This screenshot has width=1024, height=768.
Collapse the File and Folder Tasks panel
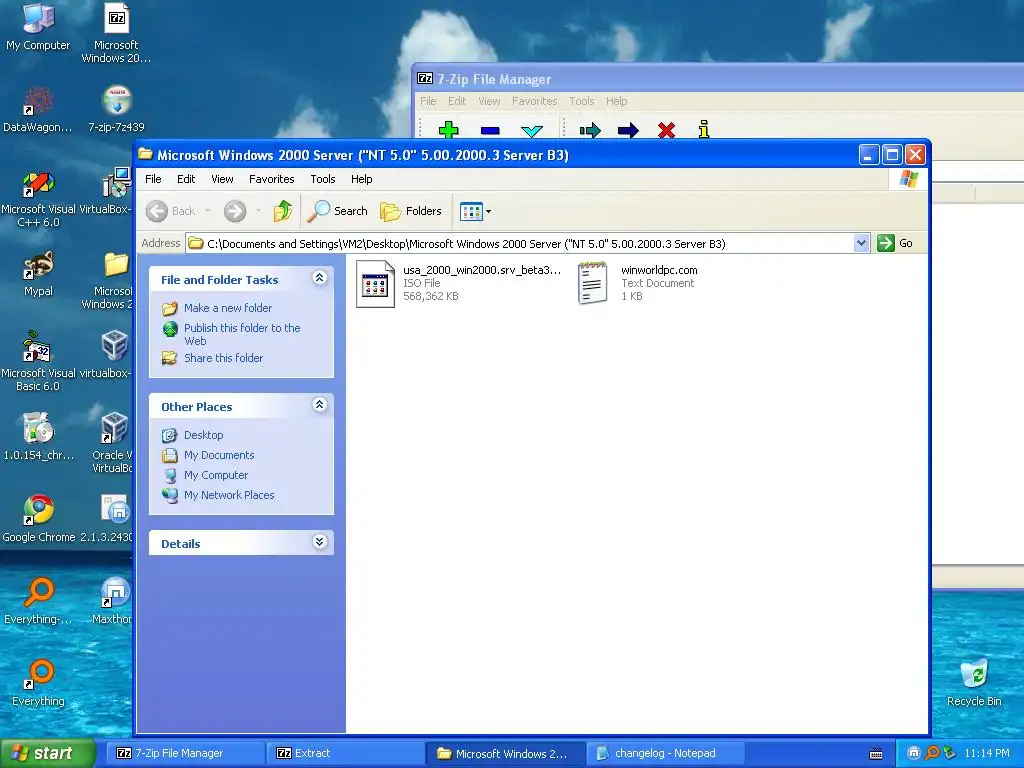point(319,278)
